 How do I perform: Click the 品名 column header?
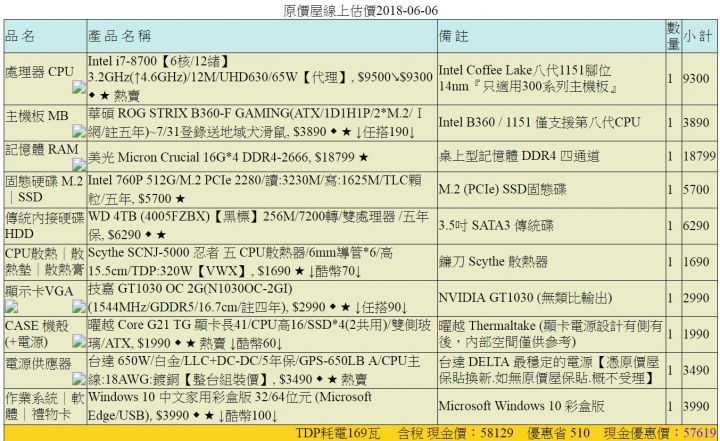tap(20, 36)
